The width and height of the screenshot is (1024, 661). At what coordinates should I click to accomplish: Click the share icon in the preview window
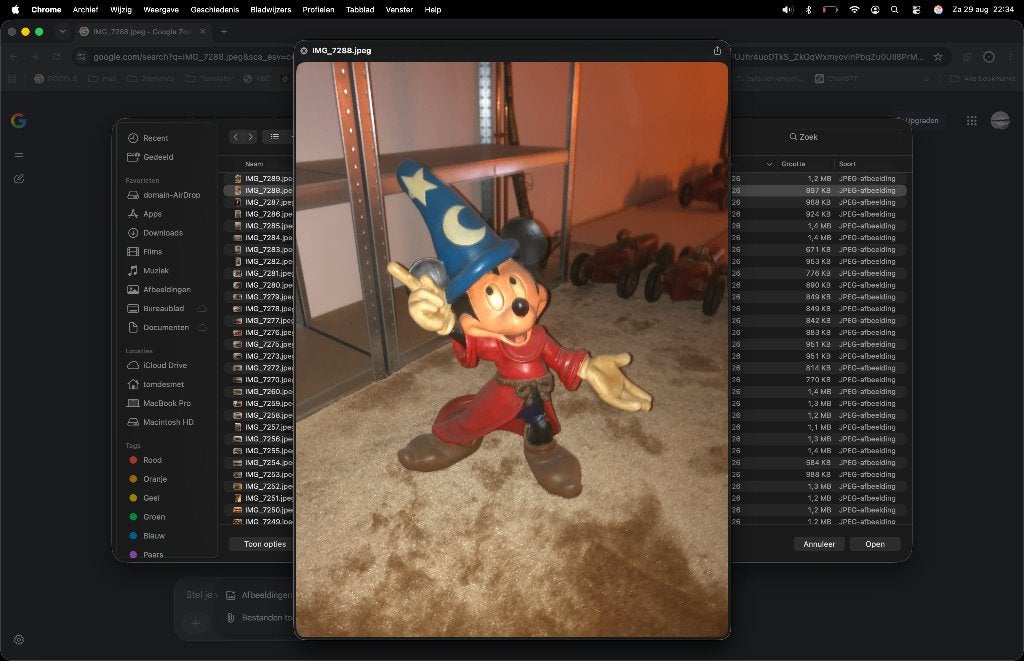point(717,50)
